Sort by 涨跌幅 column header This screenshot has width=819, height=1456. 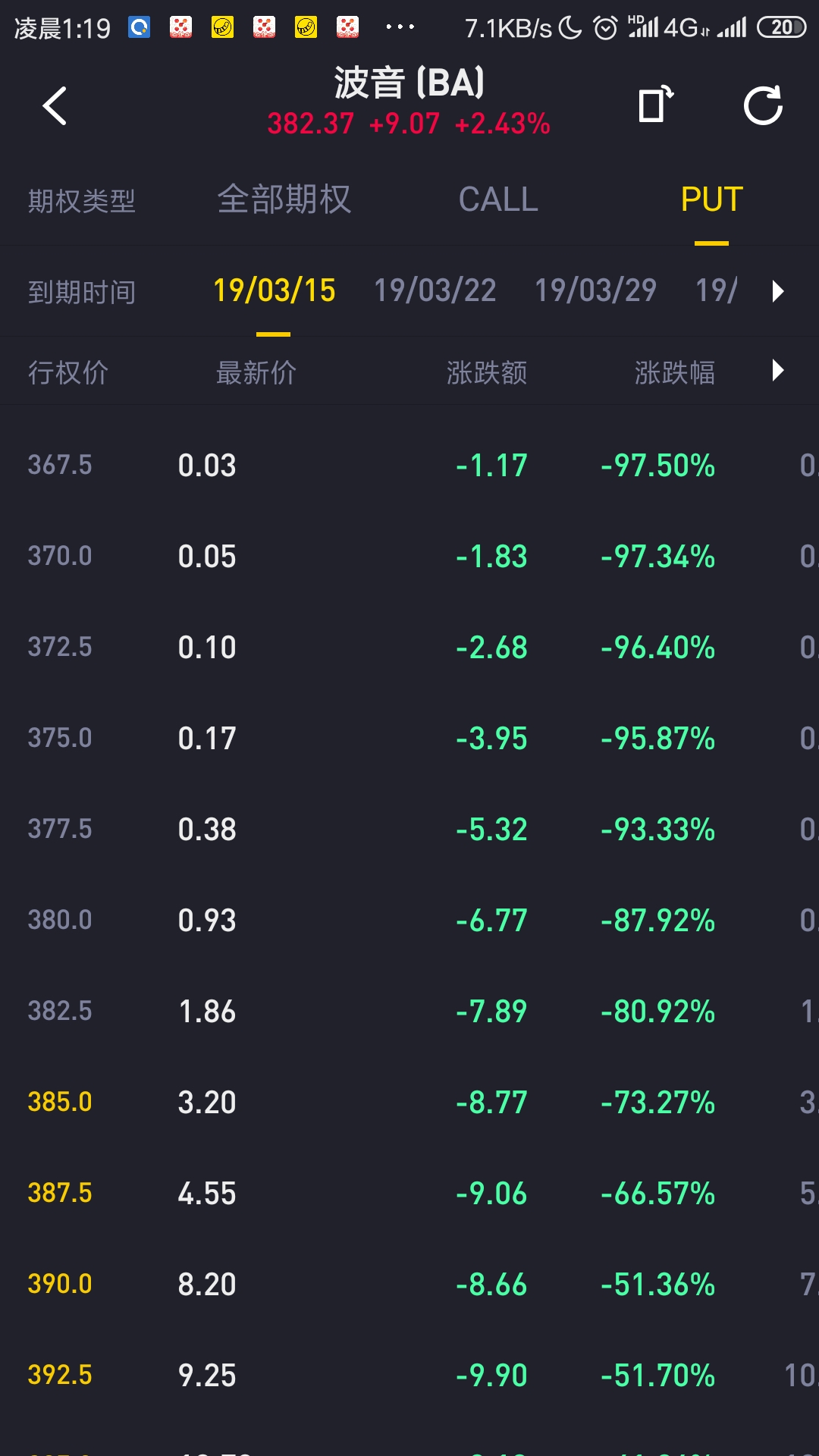(x=675, y=372)
